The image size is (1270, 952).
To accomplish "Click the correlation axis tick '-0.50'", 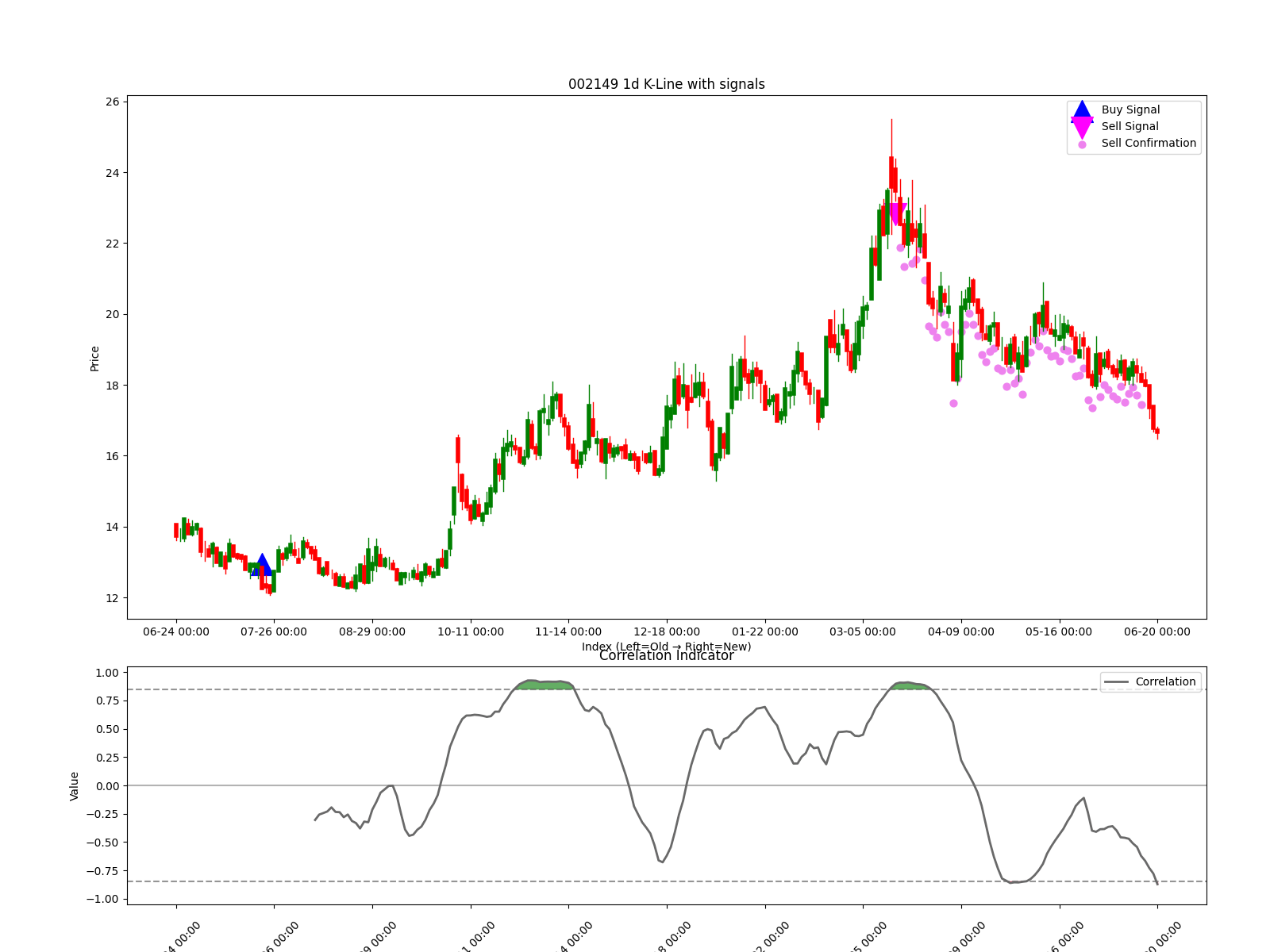I will coord(103,843).
